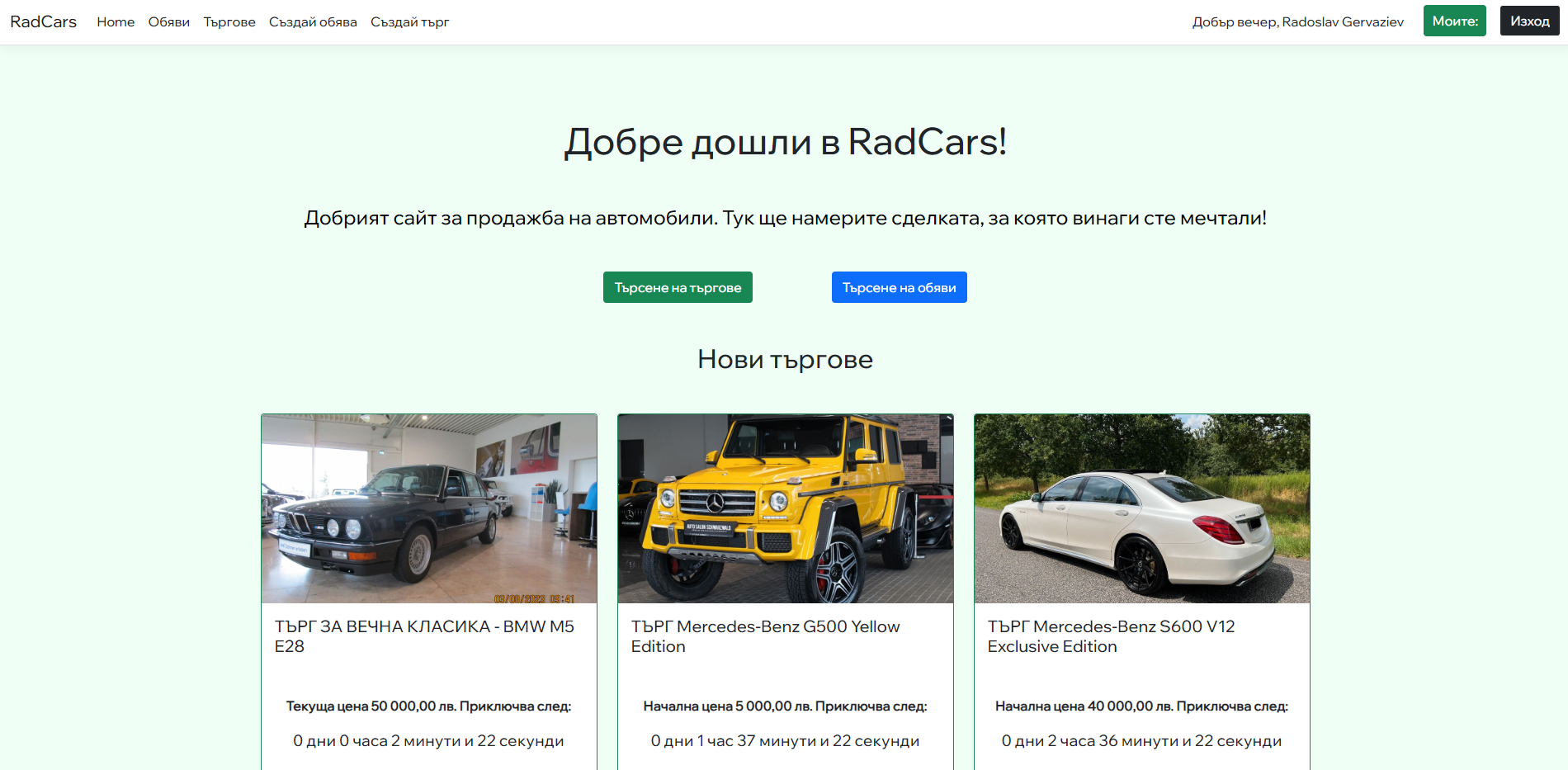Open the Home page from the navigation bar
Screen dimensions: 1568x770
[116, 22]
